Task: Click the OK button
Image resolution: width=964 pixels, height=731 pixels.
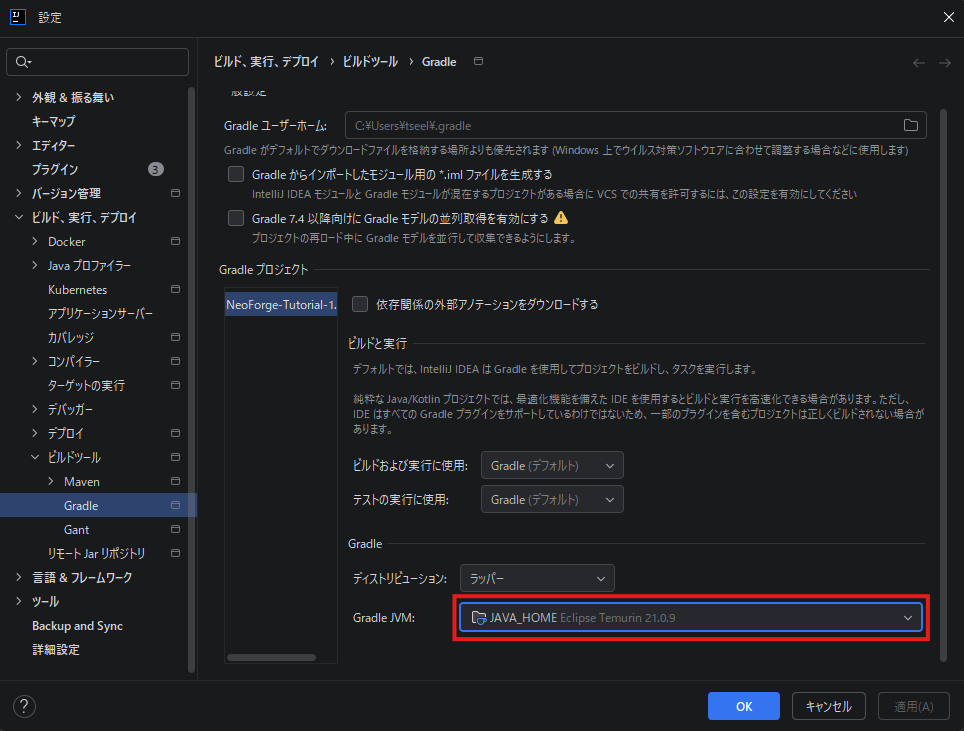Action: coord(743,706)
